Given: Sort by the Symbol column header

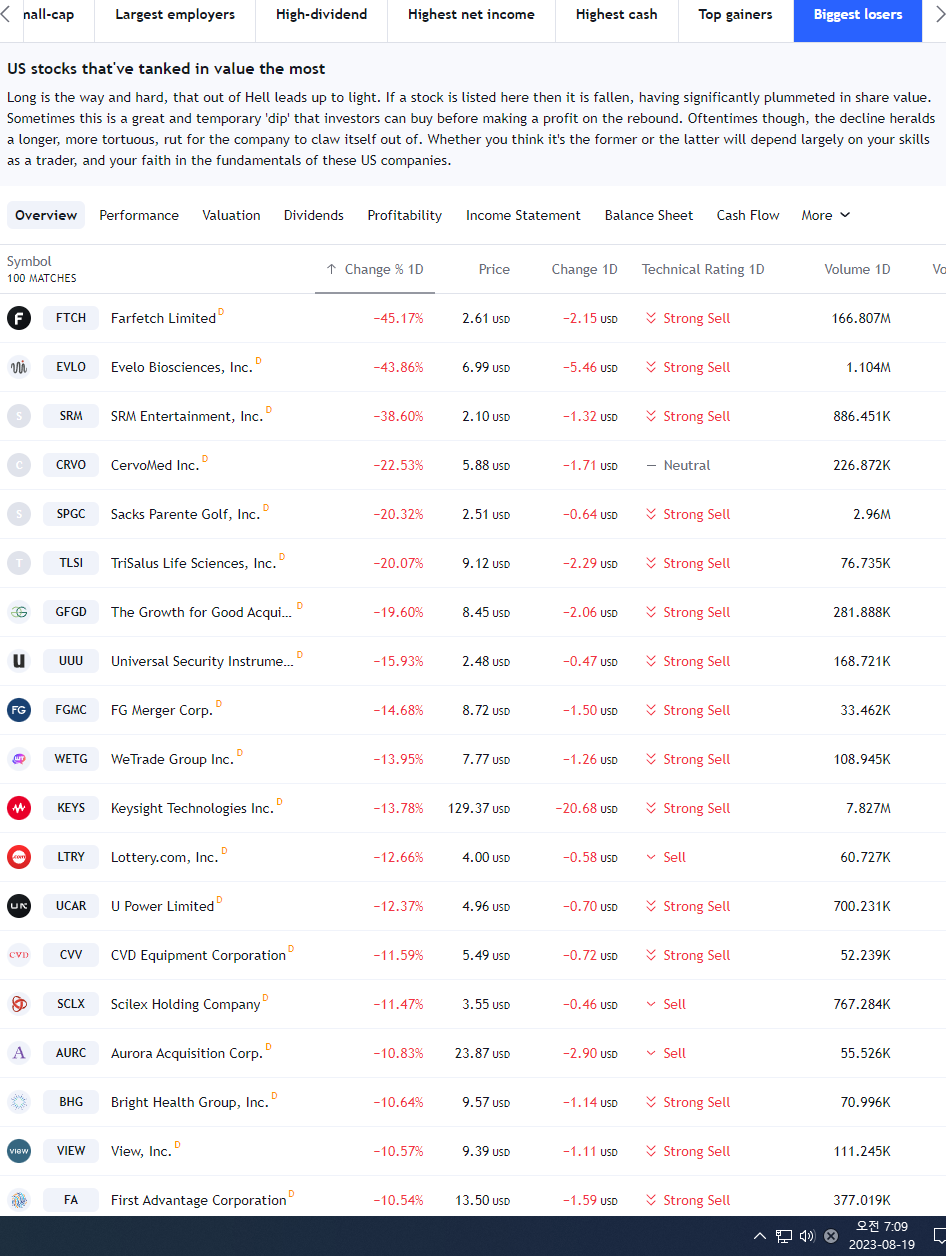Looking at the screenshot, I should [x=29, y=261].
